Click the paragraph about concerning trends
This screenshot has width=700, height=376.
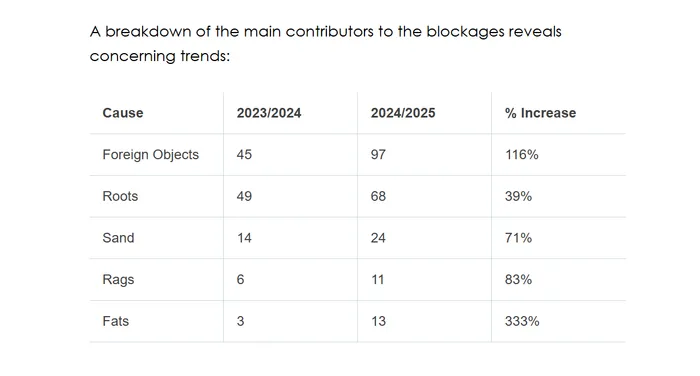(325, 44)
